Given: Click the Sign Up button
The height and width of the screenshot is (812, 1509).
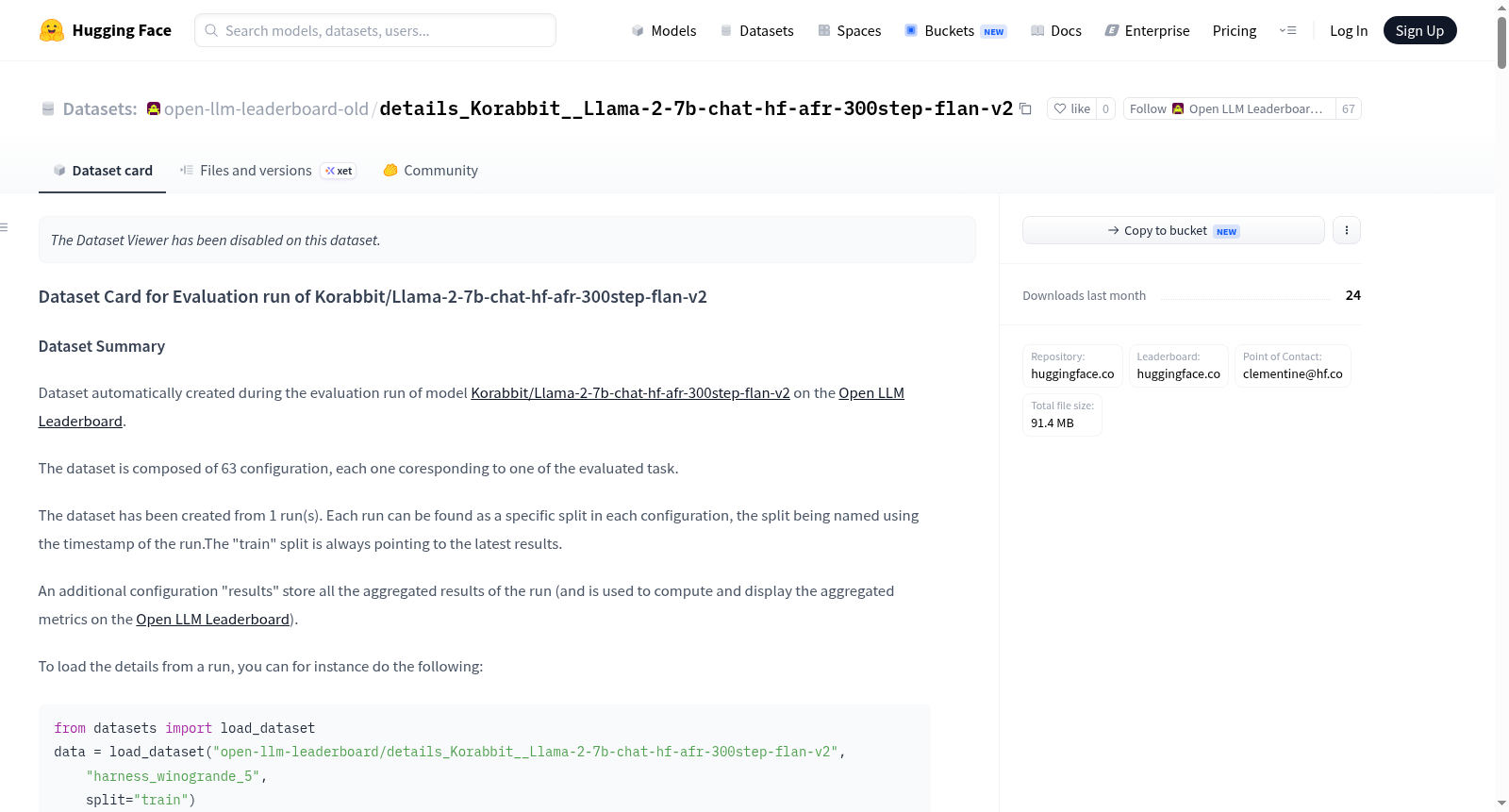Looking at the screenshot, I should click(1419, 30).
